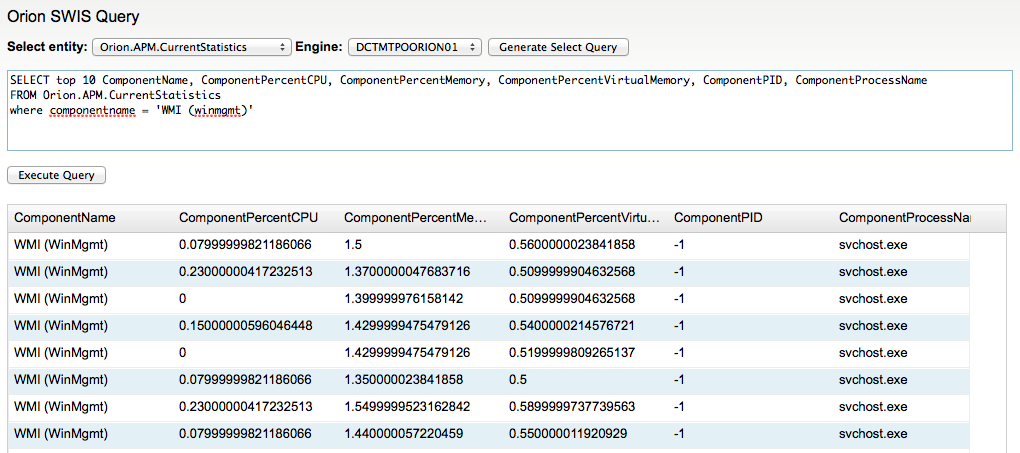Screen dimensions: 1020x453
Task: Click PID -1 in row with virtual 0.5199999809265137
Action: pos(679,353)
